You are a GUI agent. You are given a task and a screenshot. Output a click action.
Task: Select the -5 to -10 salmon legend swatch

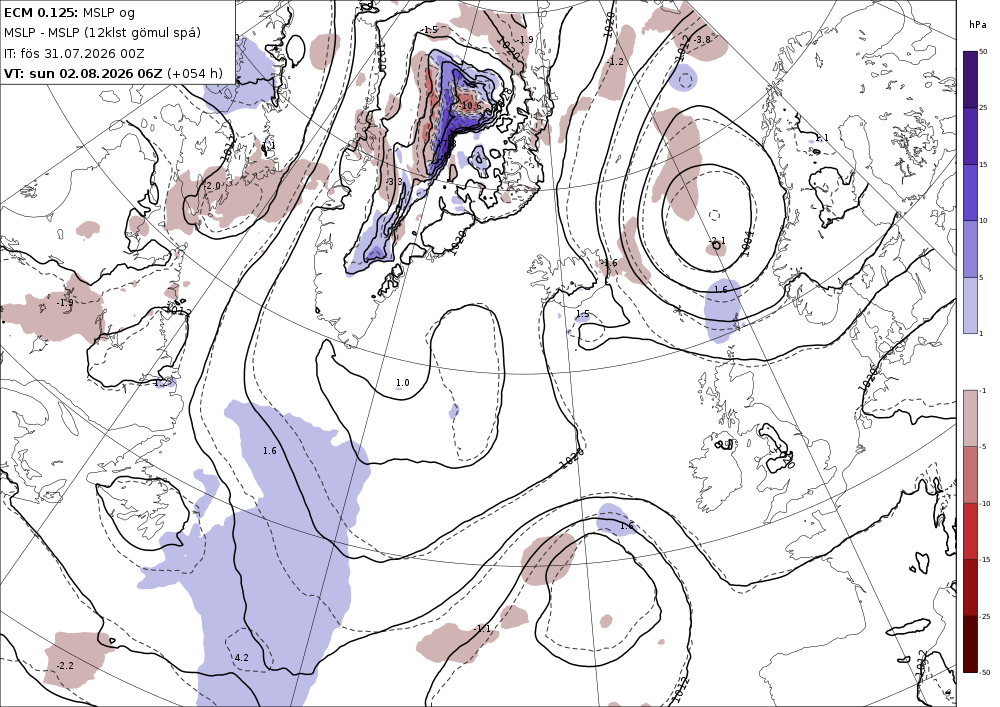tap(969, 474)
